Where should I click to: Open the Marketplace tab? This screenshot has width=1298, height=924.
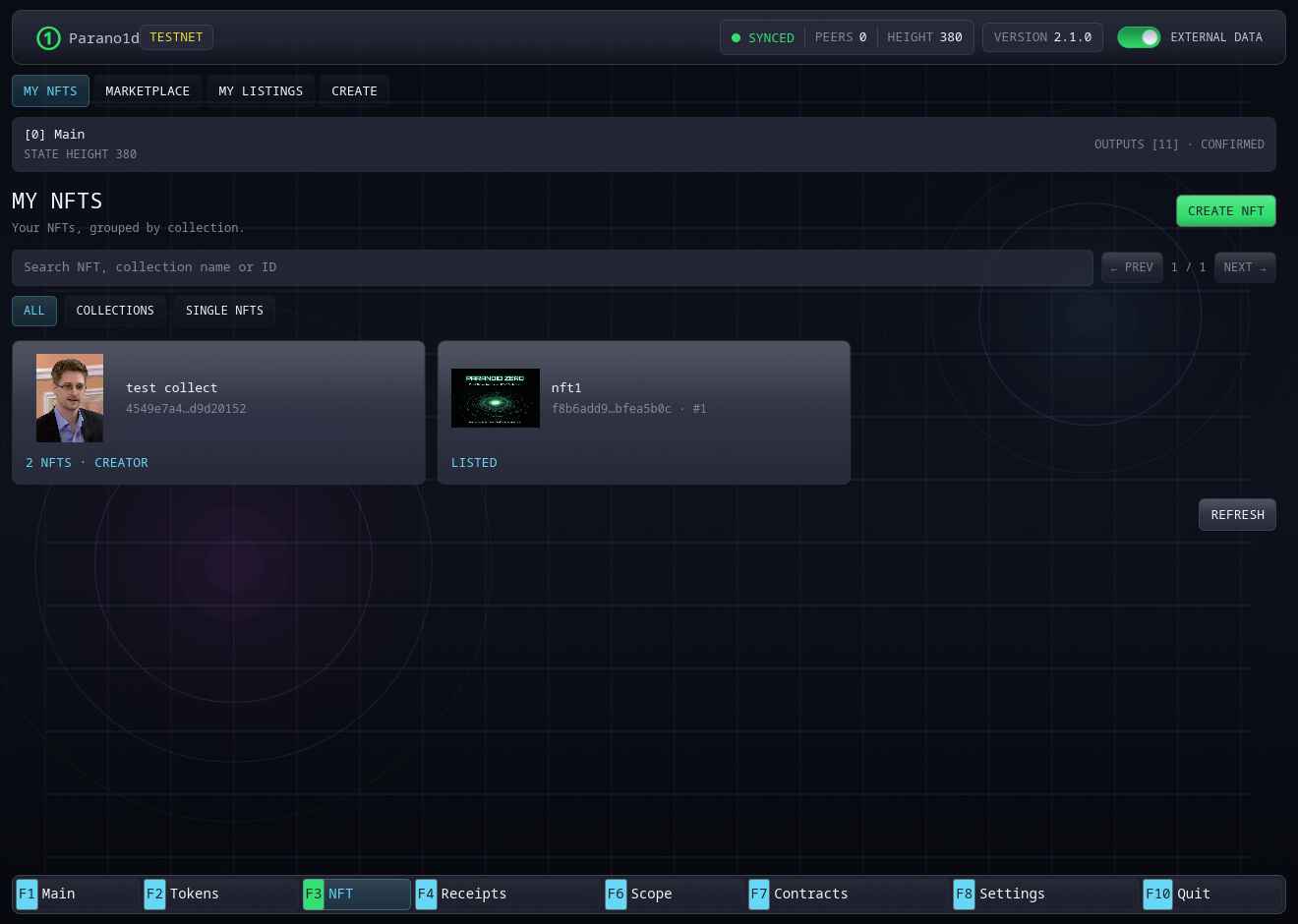click(x=147, y=91)
